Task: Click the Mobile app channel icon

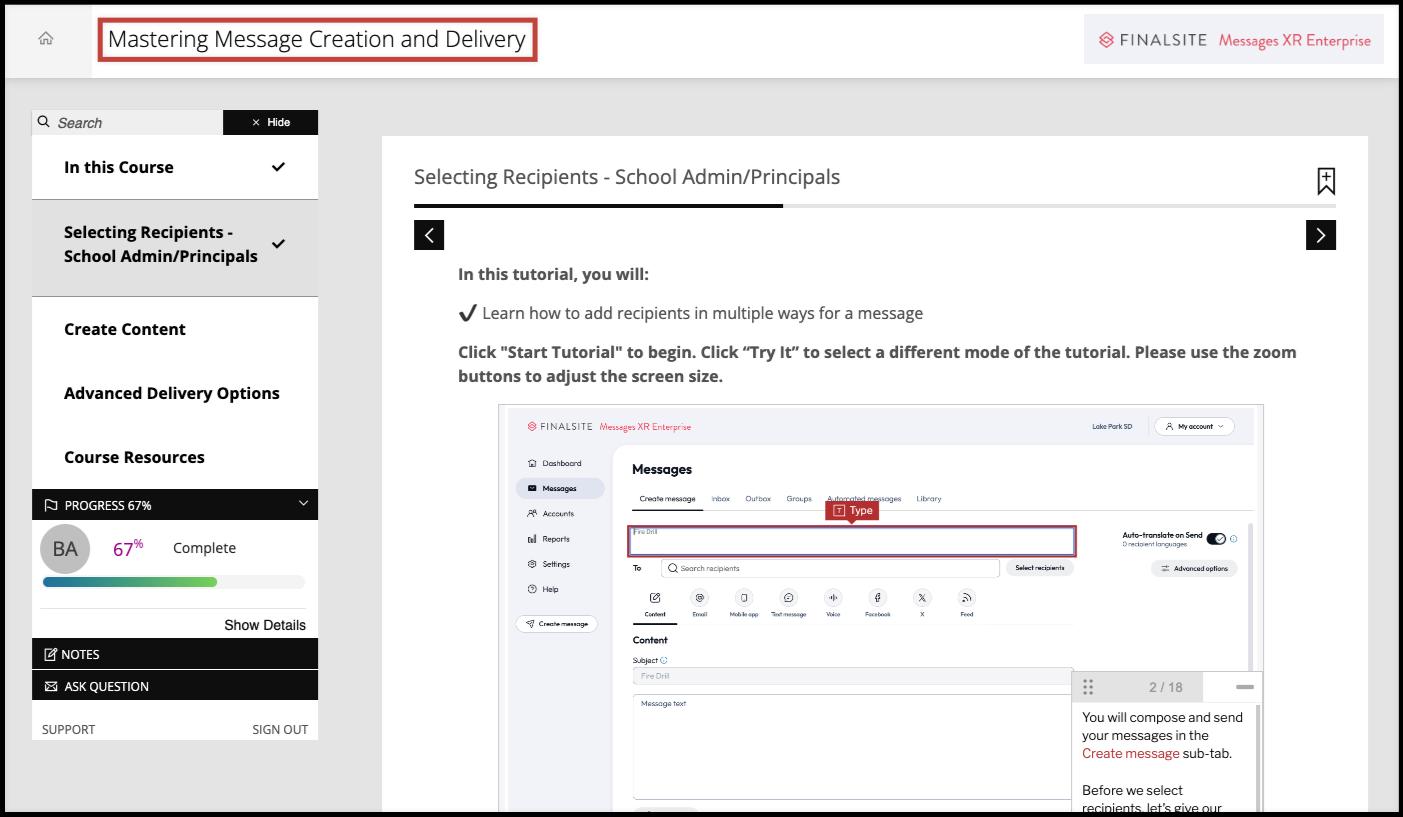Action: coord(743,598)
